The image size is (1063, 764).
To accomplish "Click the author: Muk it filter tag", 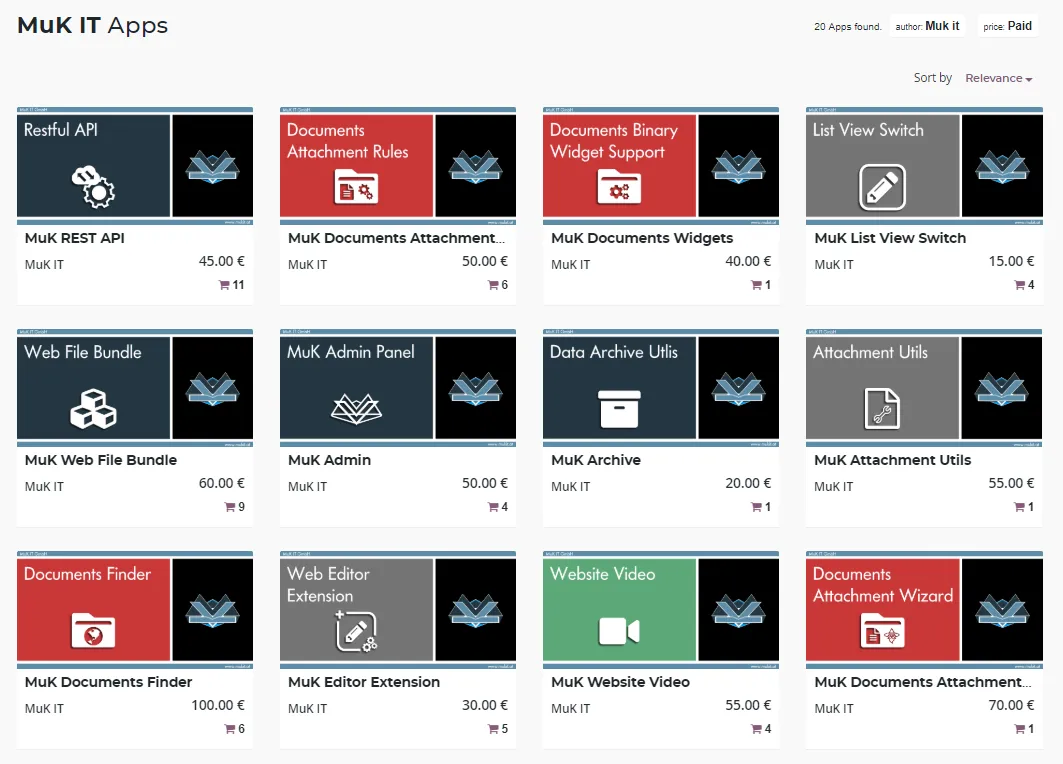I will [x=927, y=26].
